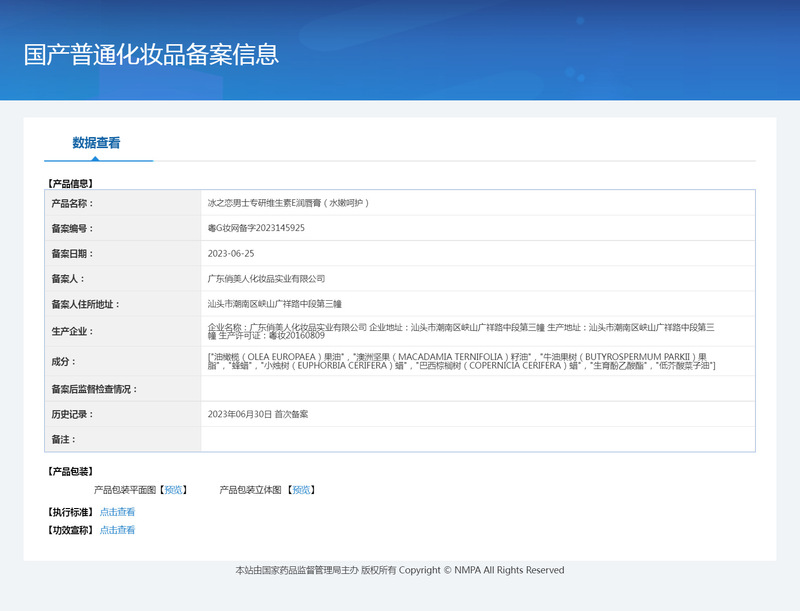
Task: Click the 备注 row label
Action: point(63,440)
